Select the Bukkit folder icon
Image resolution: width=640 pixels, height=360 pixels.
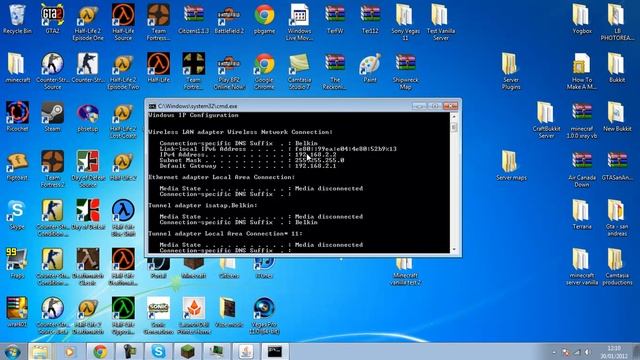pyautogui.click(x=617, y=68)
